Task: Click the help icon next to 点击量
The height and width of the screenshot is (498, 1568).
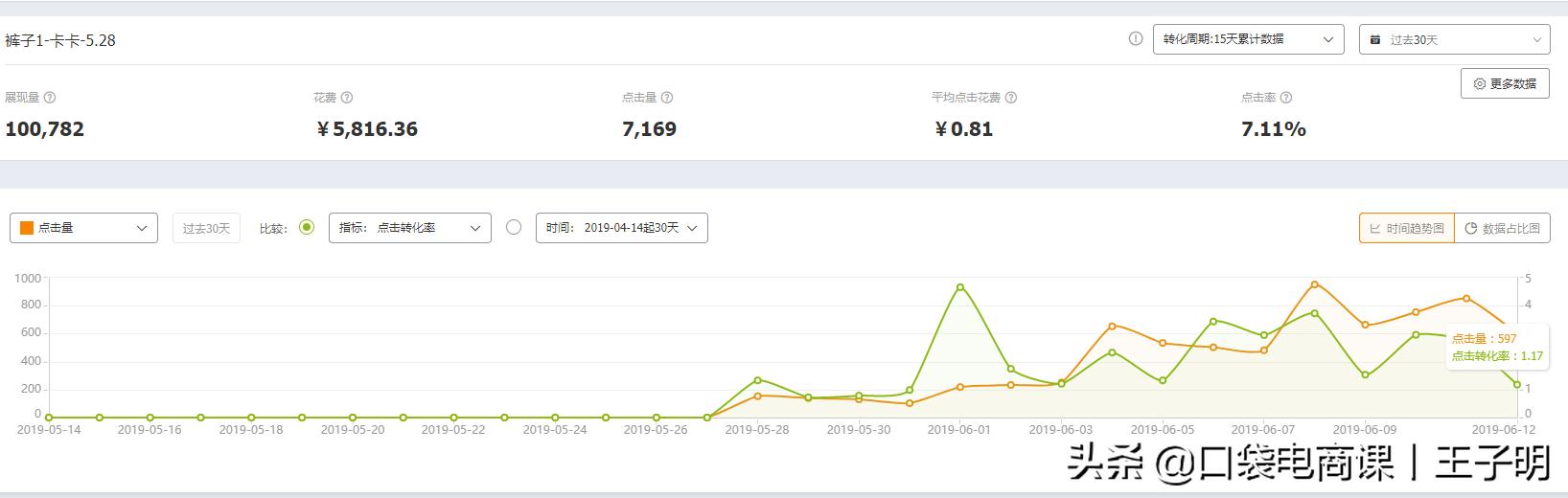Action: pyautogui.click(x=667, y=98)
